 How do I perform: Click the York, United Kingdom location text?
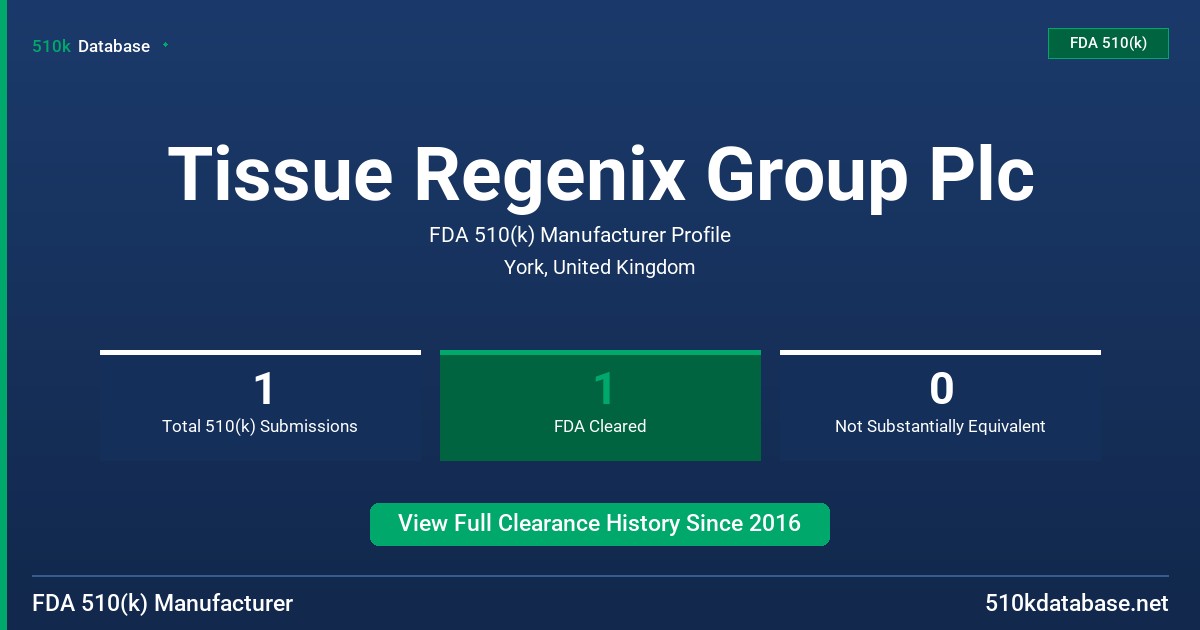[x=599, y=267]
